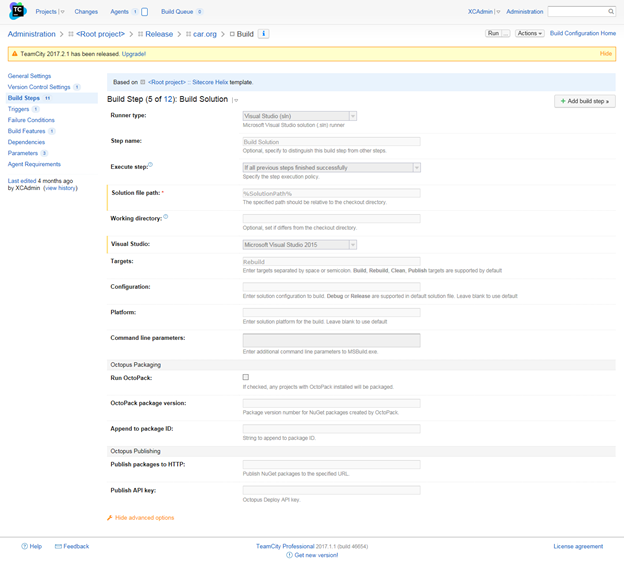Click the Targets input field
This screenshot has height=577, width=624.
[x=332, y=261]
